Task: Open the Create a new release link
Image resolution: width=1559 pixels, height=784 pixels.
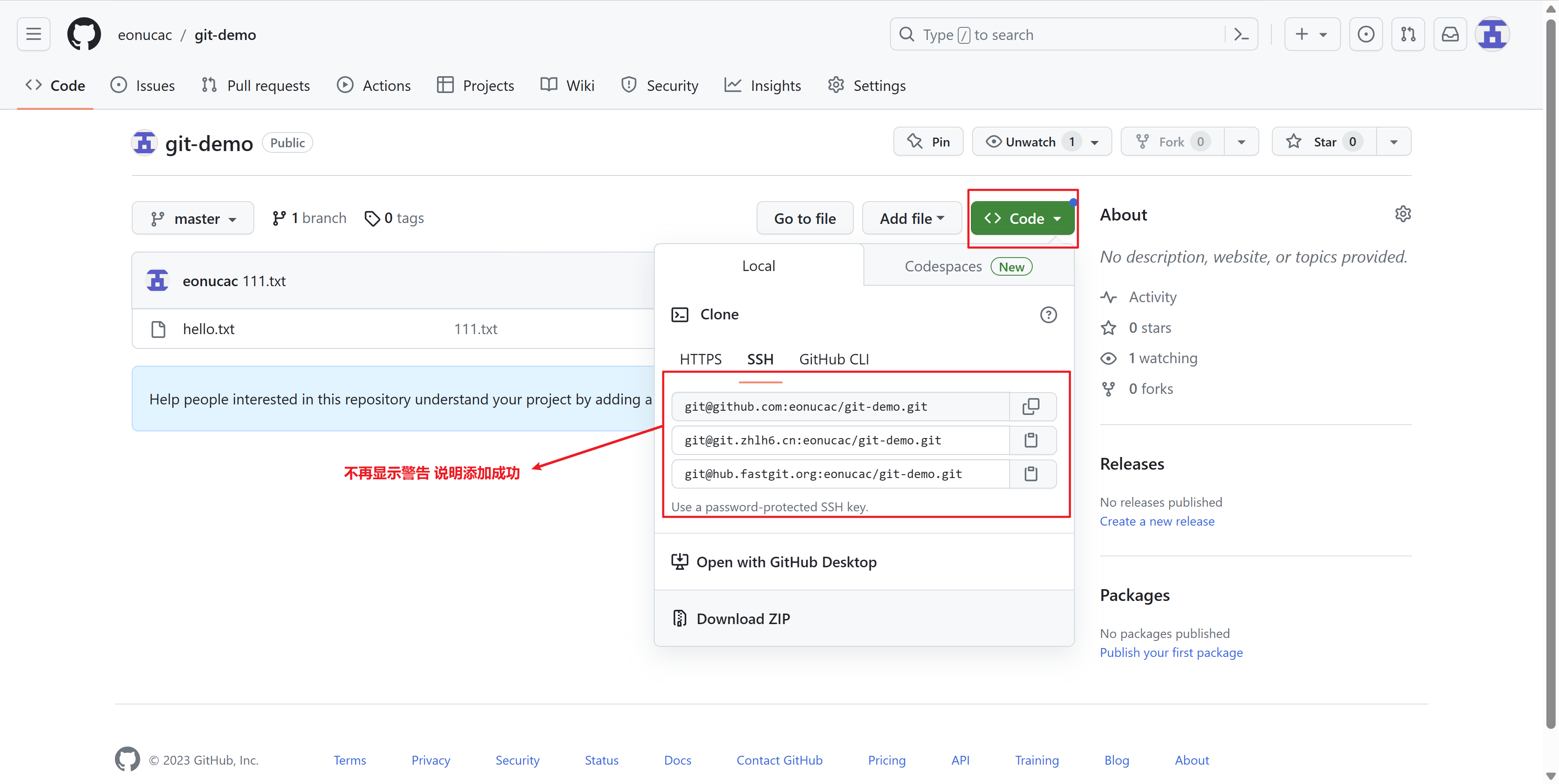Action: (1157, 521)
